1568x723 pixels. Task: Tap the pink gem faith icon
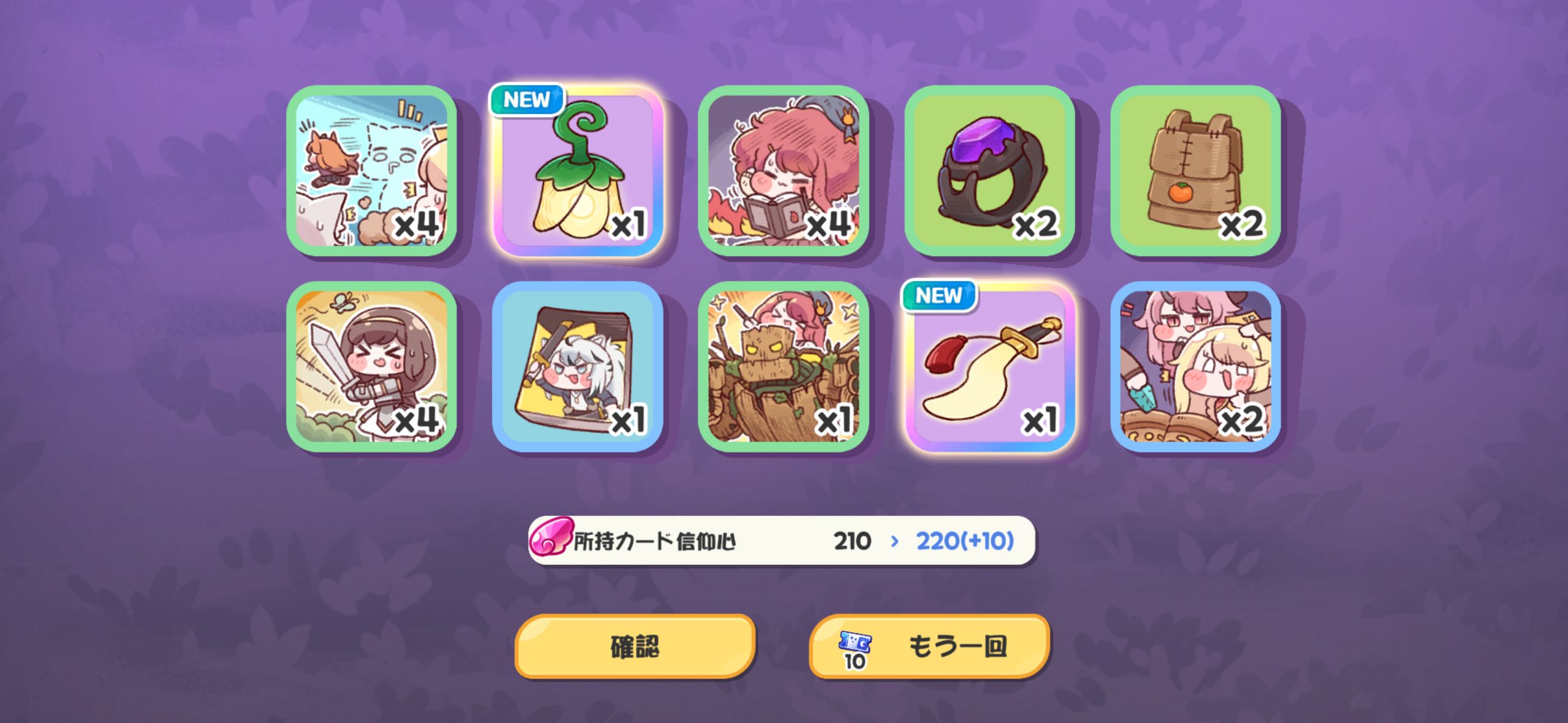click(x=551, y=537)
